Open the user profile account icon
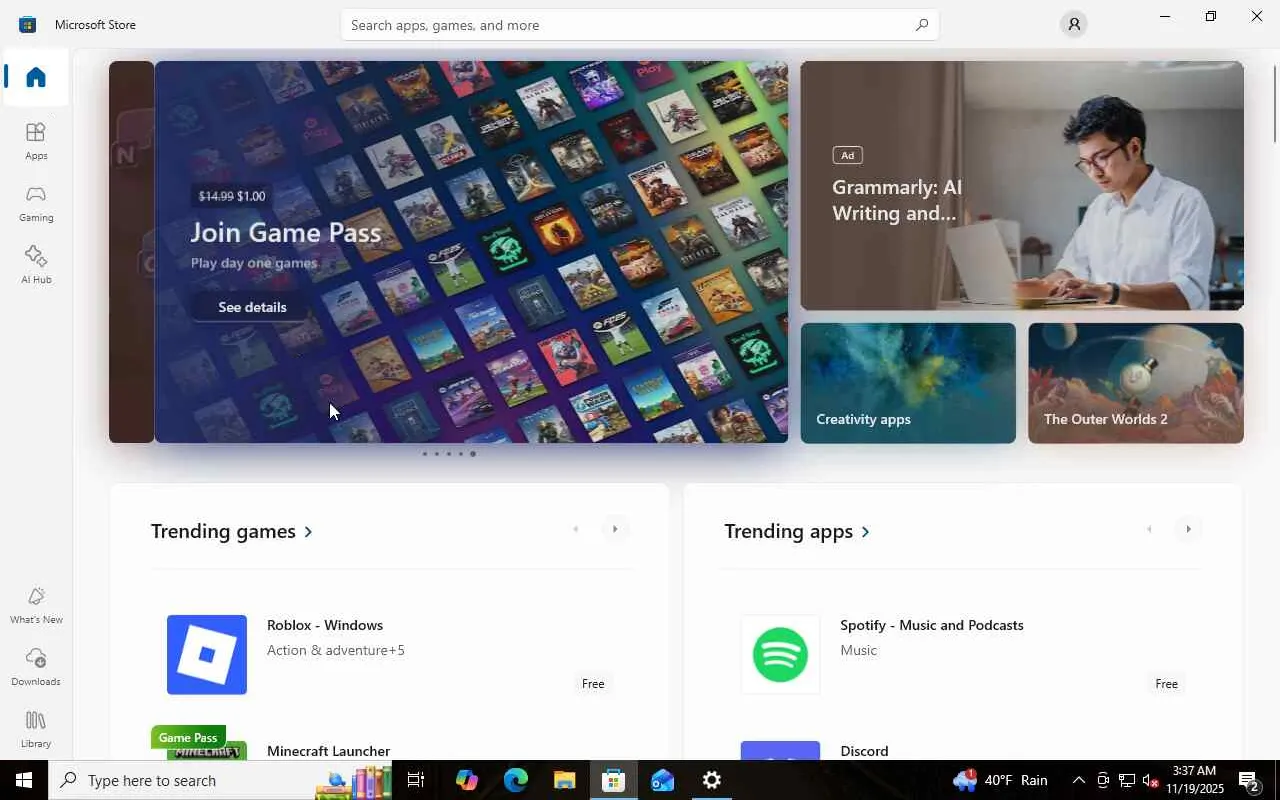 pos(1074,24)
